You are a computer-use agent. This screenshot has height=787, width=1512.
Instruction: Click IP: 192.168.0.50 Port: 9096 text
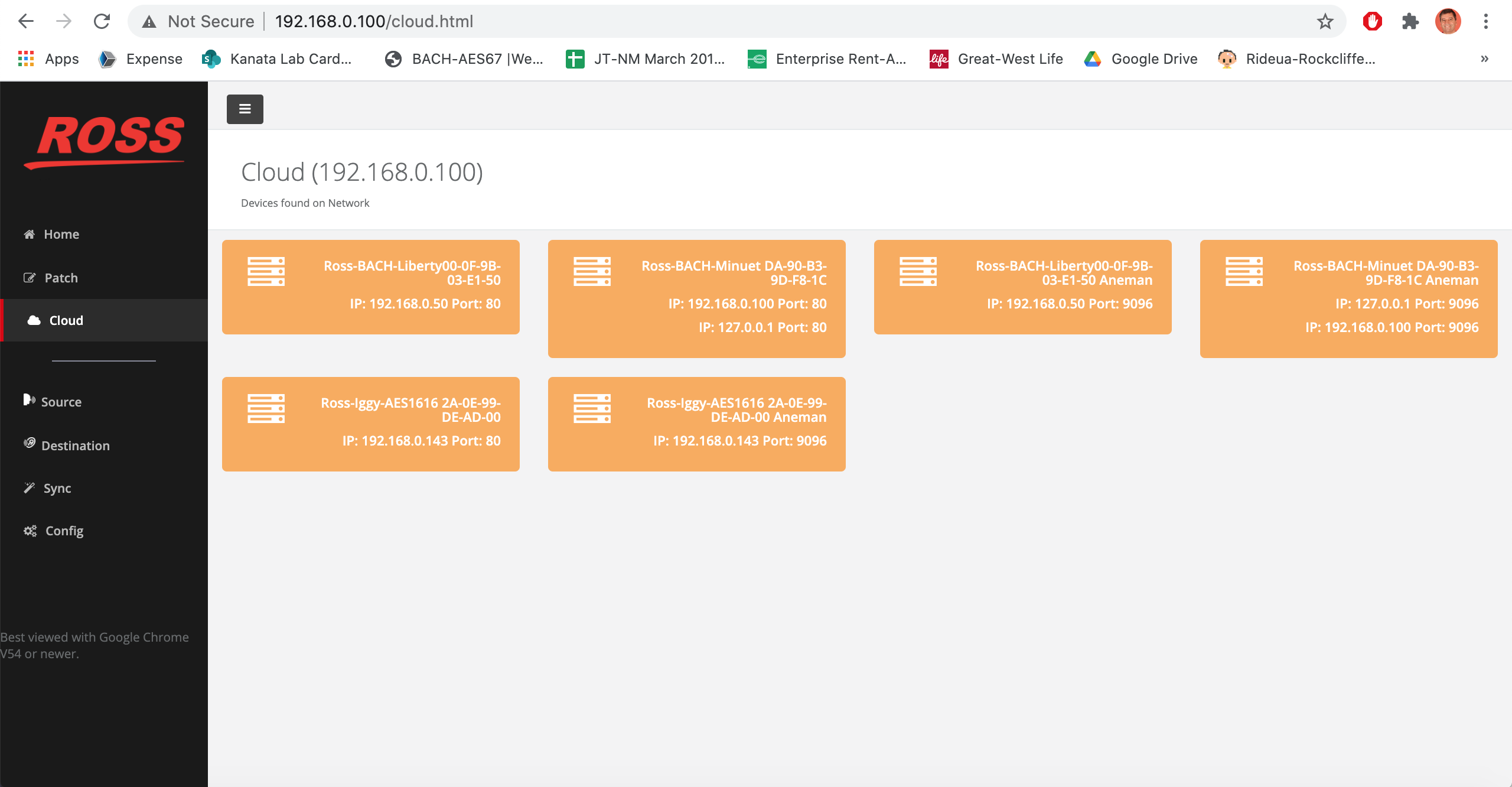point(1070,304)
